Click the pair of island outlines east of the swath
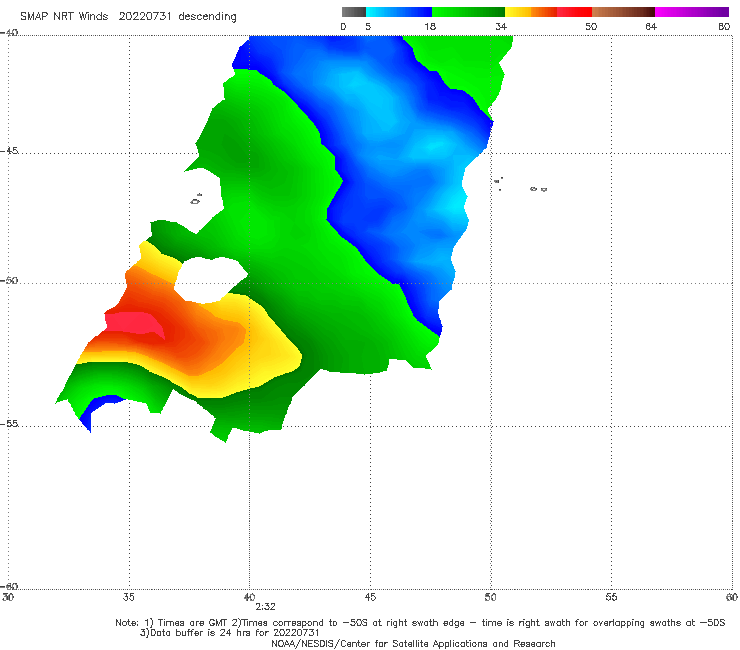The image size is (740, 650). tap(538, 189)
